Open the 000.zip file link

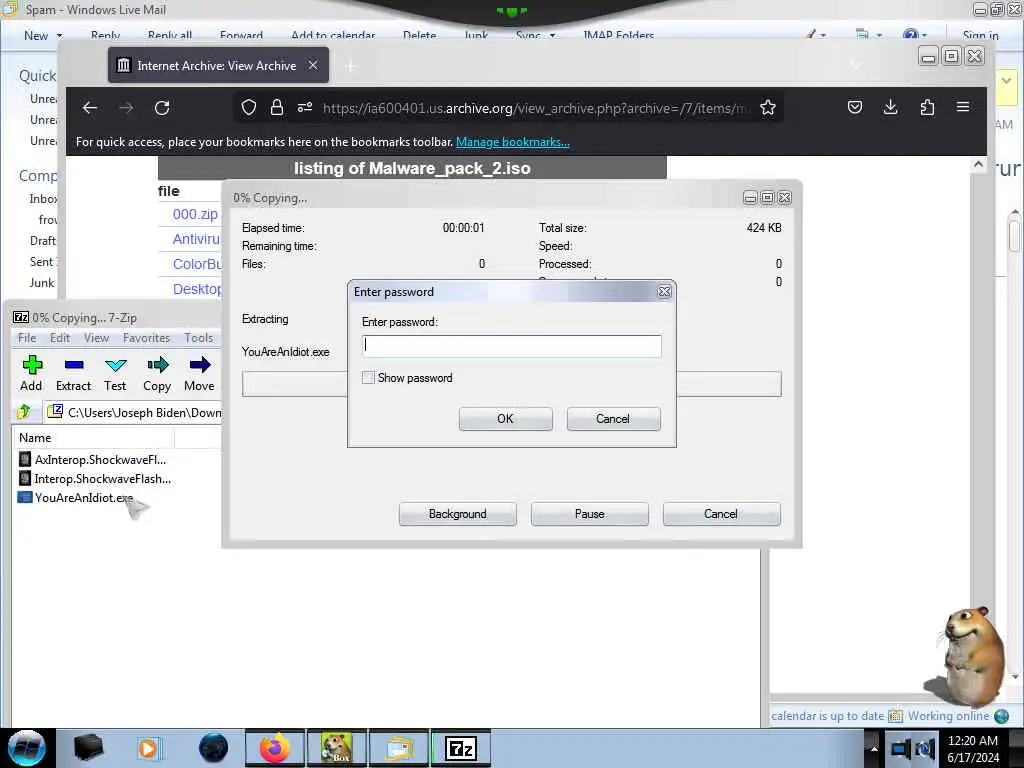(195, 214)
